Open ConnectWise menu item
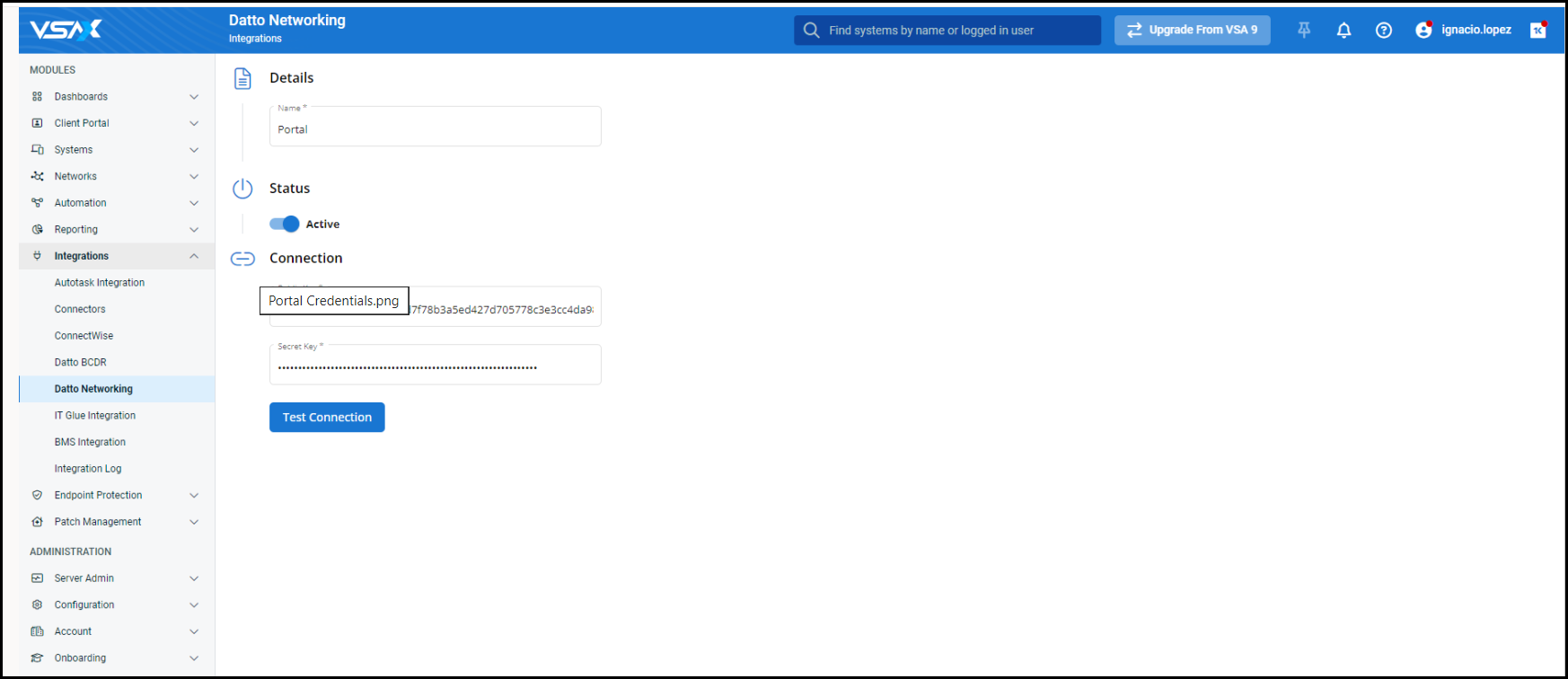This screenshot has width=1568, height=679. coord(117,336)
